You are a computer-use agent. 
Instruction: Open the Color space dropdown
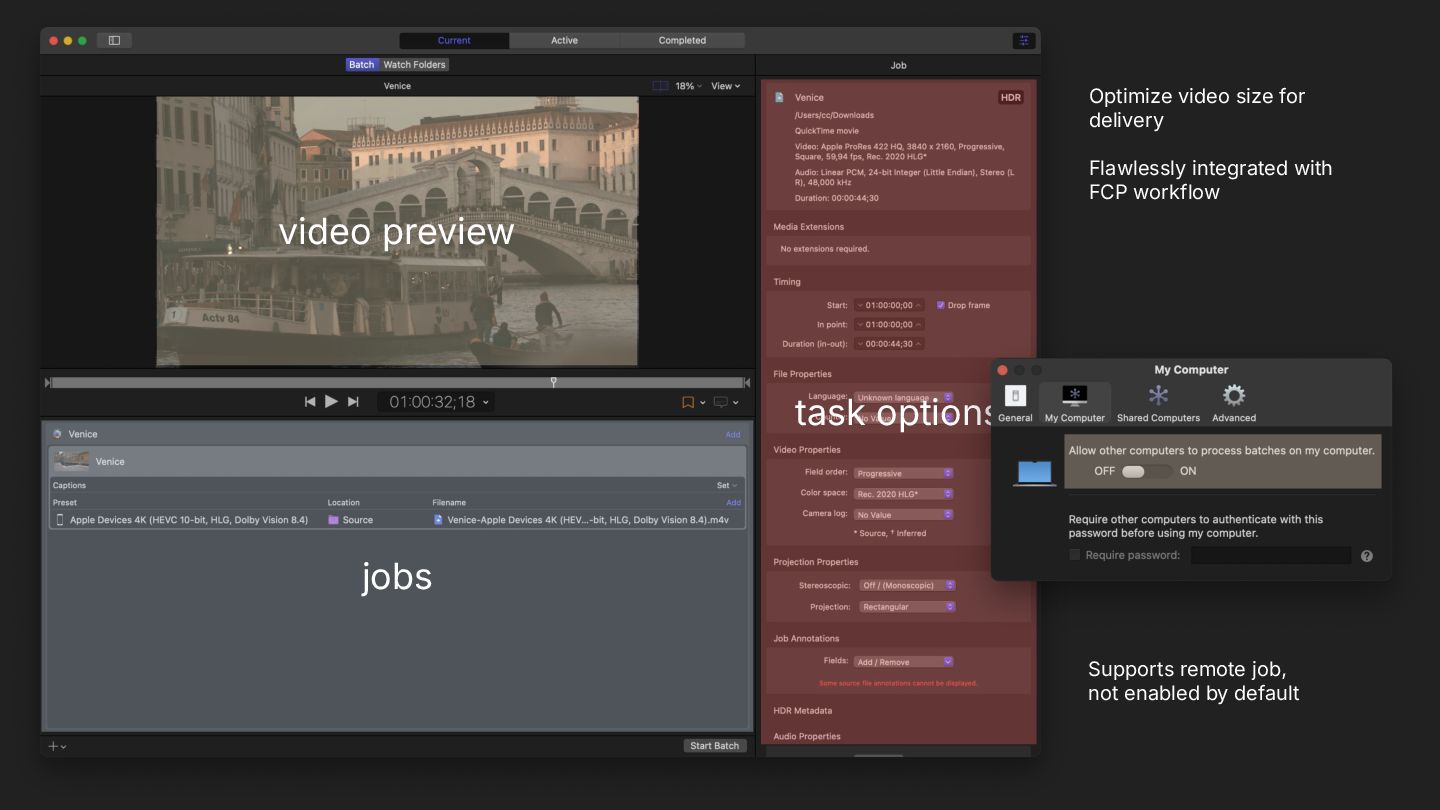[x=904, y=494]
